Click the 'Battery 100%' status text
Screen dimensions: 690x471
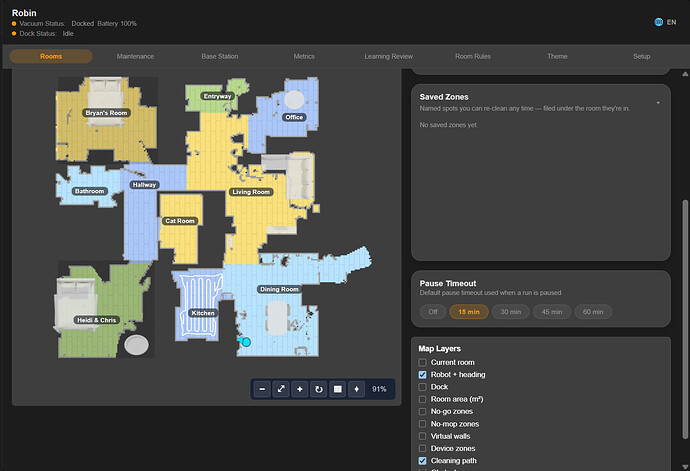[117, 23]
